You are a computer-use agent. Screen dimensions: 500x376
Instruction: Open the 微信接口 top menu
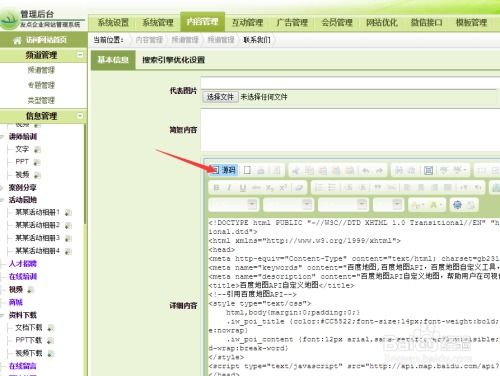426,22
